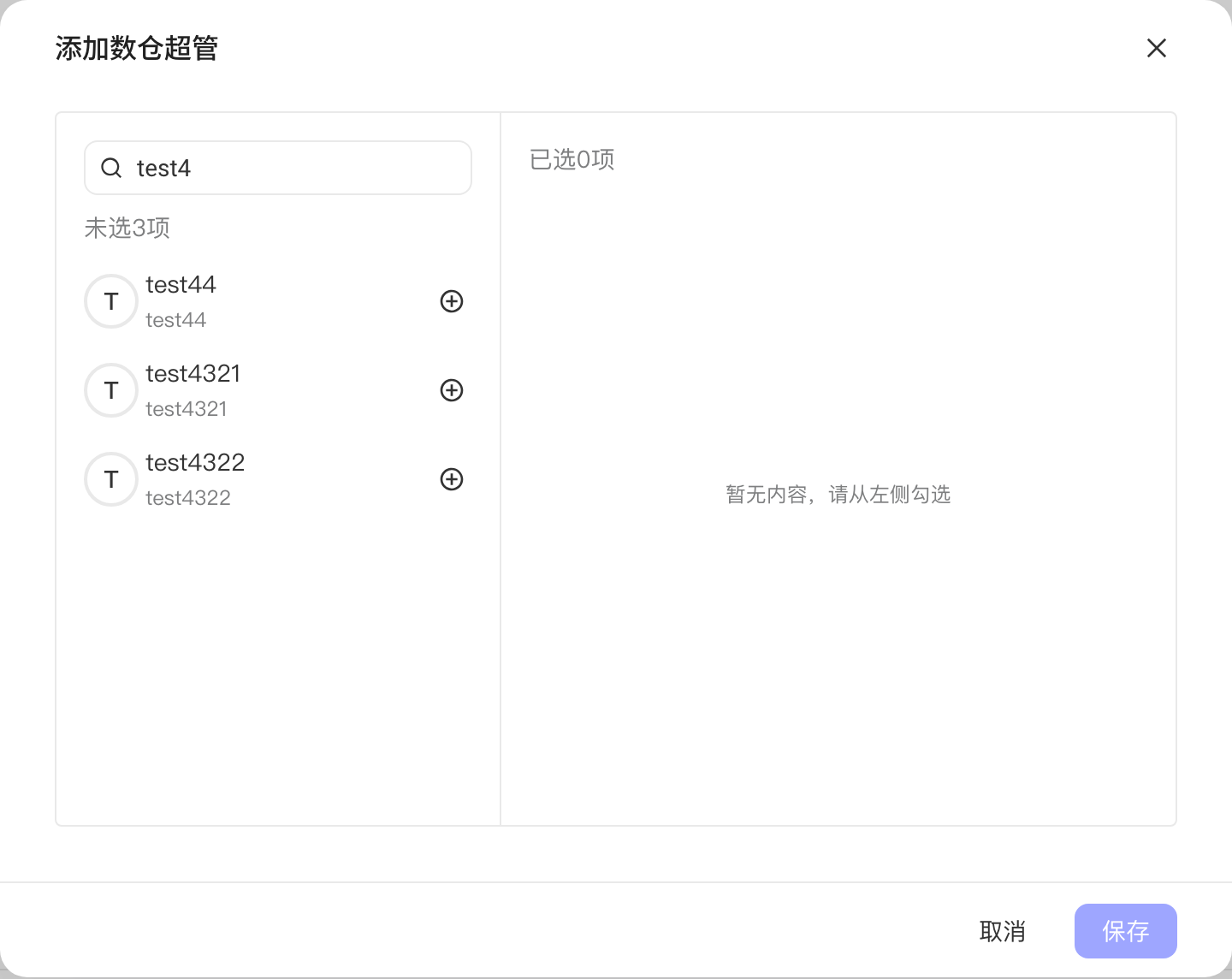Click the test4321 user name
Screen dimensions: 1232x979
[193, 373]
